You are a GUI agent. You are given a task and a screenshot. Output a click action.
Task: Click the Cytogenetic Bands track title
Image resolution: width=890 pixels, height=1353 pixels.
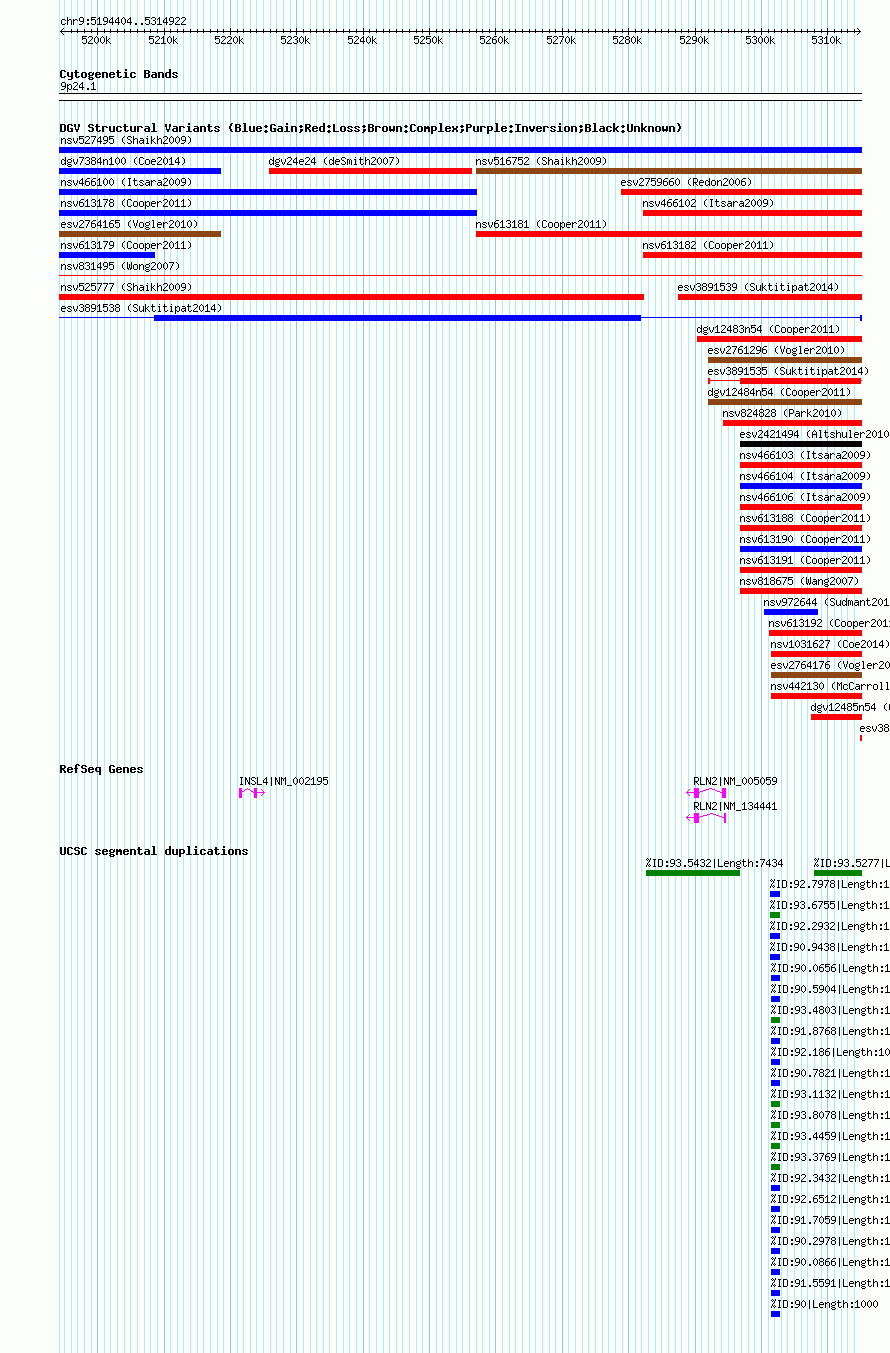click(119, 74)
